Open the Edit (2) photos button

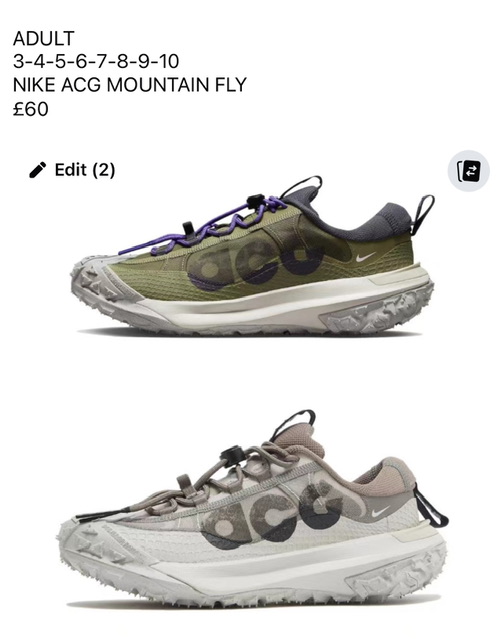click(x=72, y=170)
